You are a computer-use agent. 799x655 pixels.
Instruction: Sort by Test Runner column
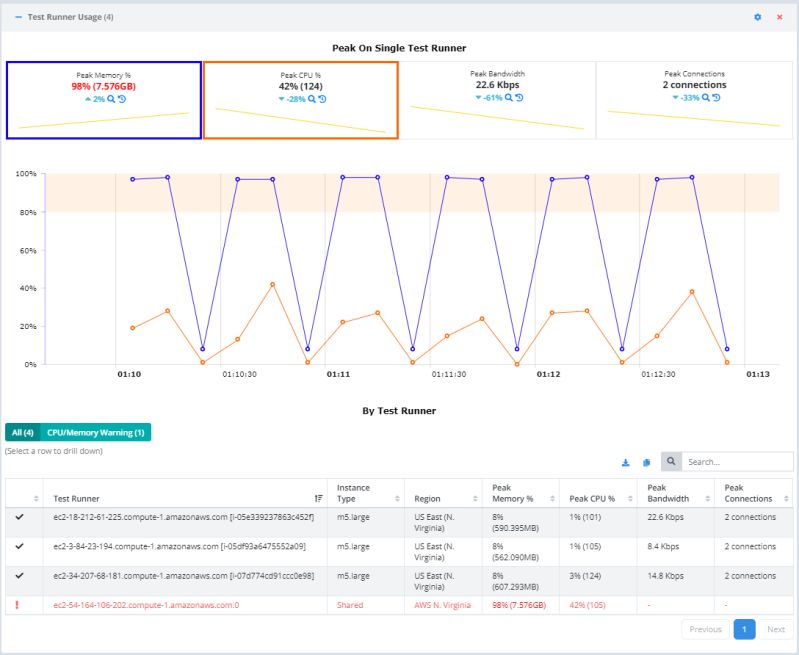[318, 499]
